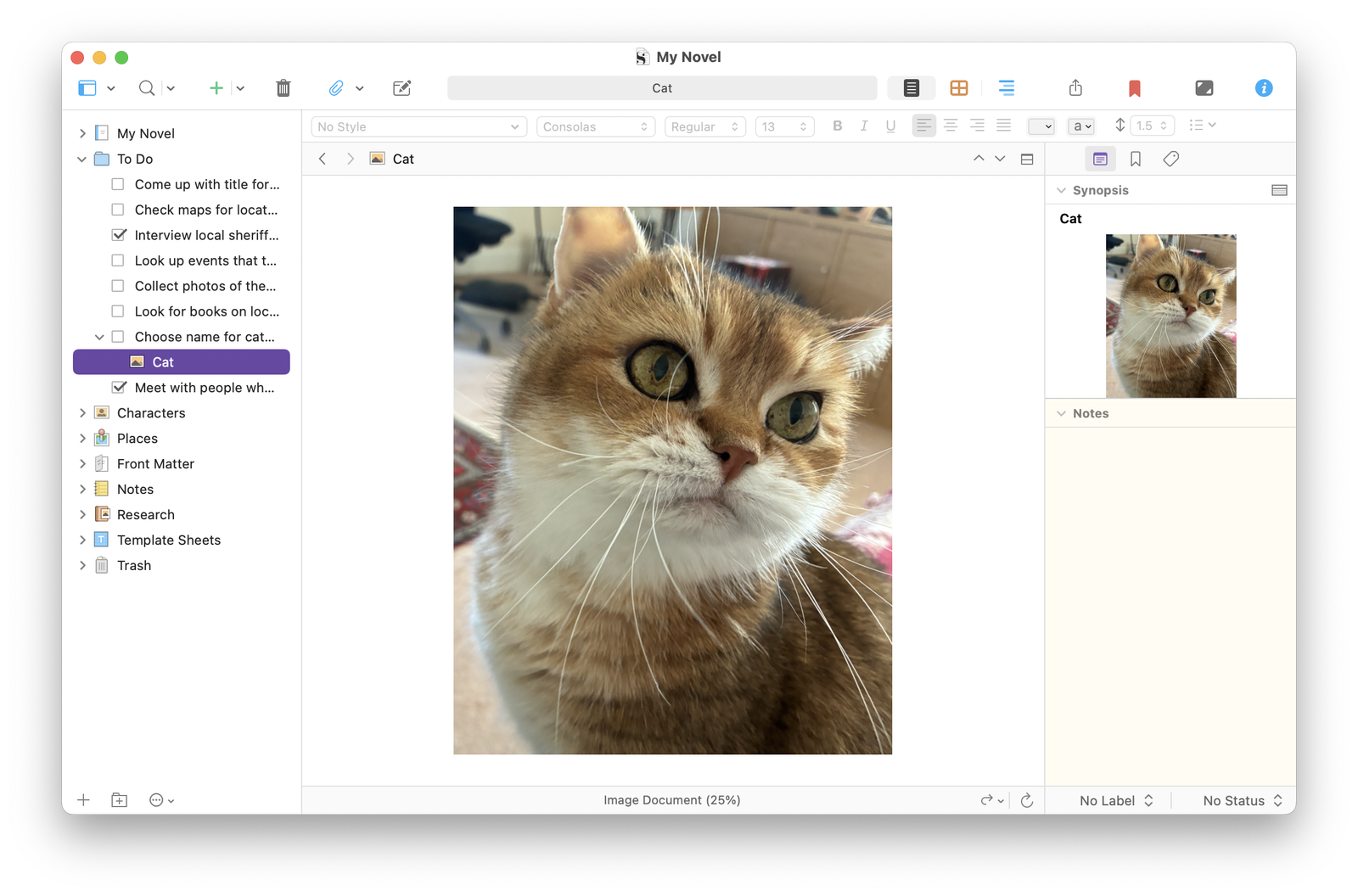The image size is (1358, 896).
Task: Show the Keywords tag inspector tab
Action: [x=1170, y=160]
